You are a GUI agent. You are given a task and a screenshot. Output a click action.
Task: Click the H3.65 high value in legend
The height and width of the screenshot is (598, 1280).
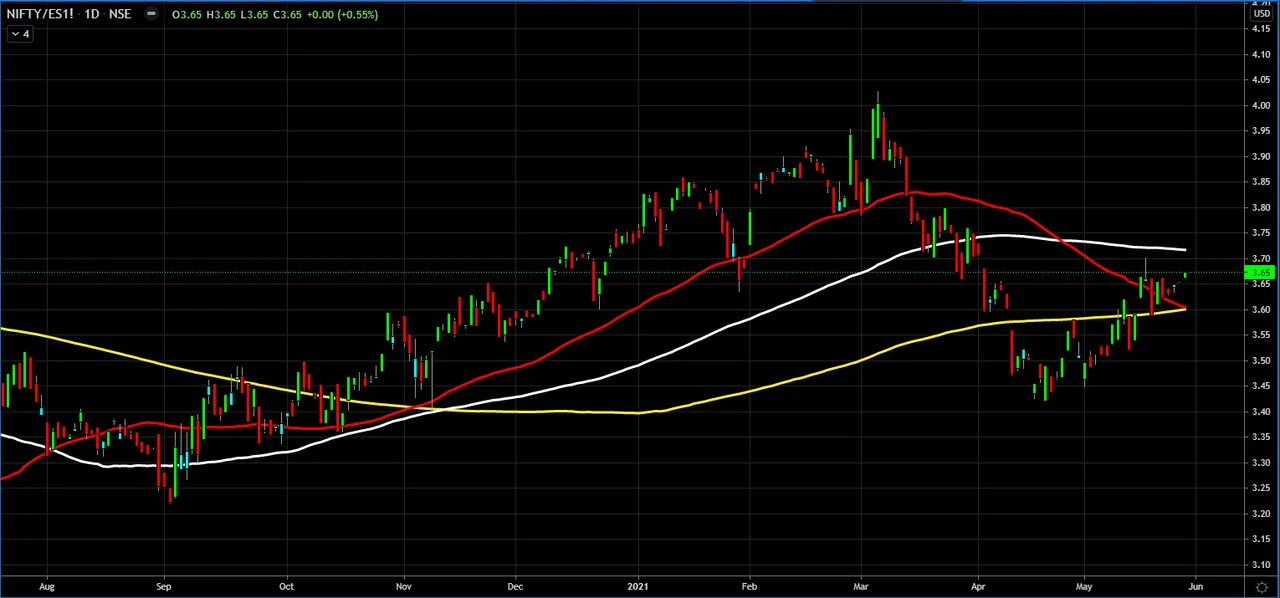coord(221,14)
